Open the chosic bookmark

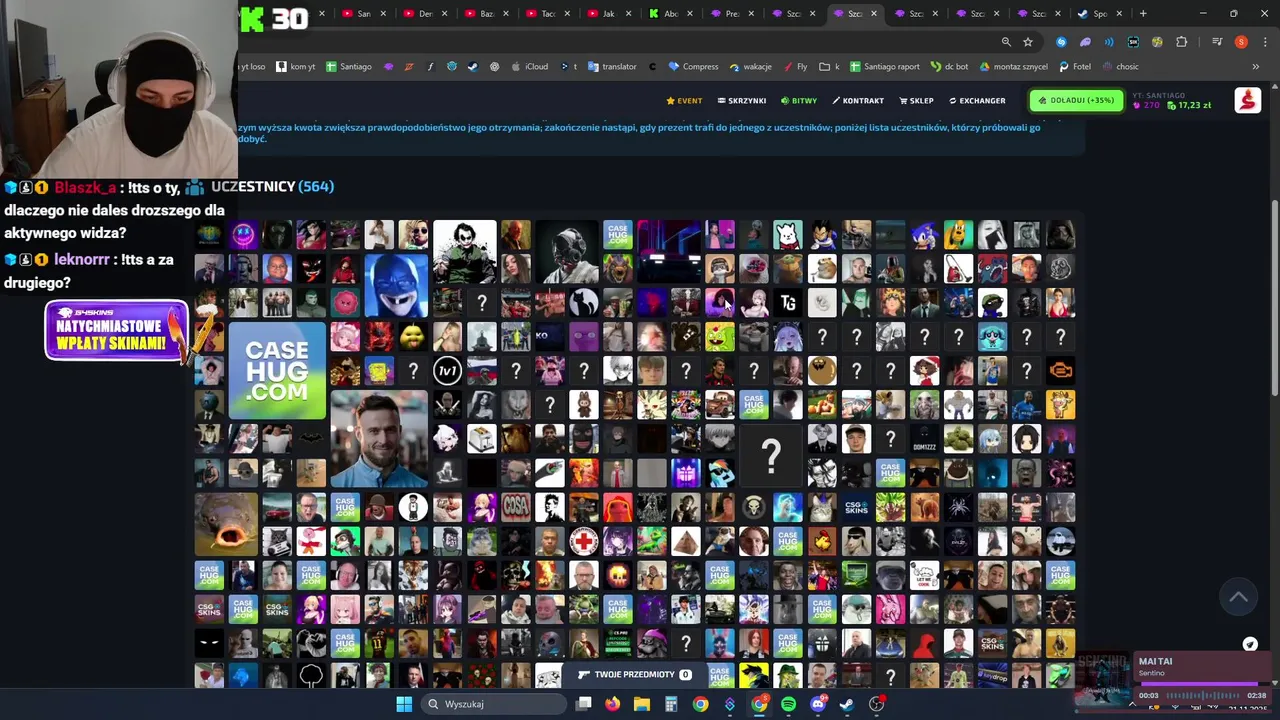coord(1120,67)
